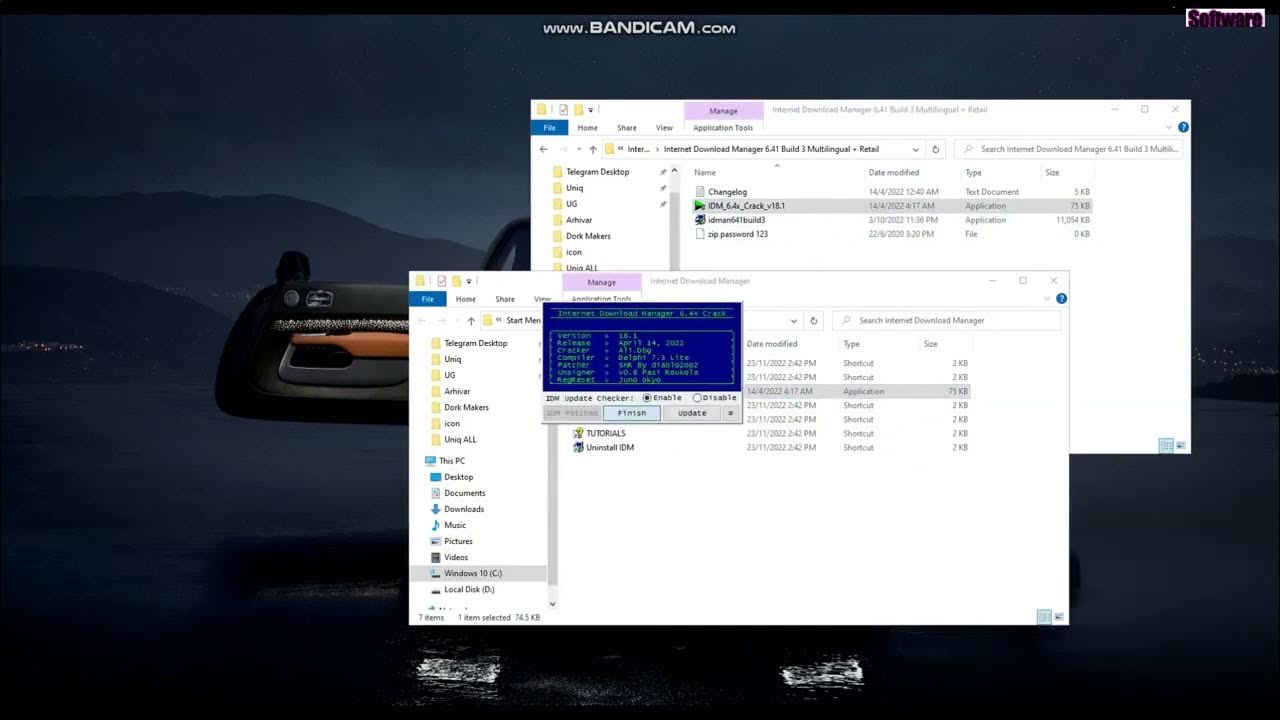This screenshot has height=720, width=1280.
Task: Click sidebar scroll-down arrow in front window
Action: coord(553,604)
